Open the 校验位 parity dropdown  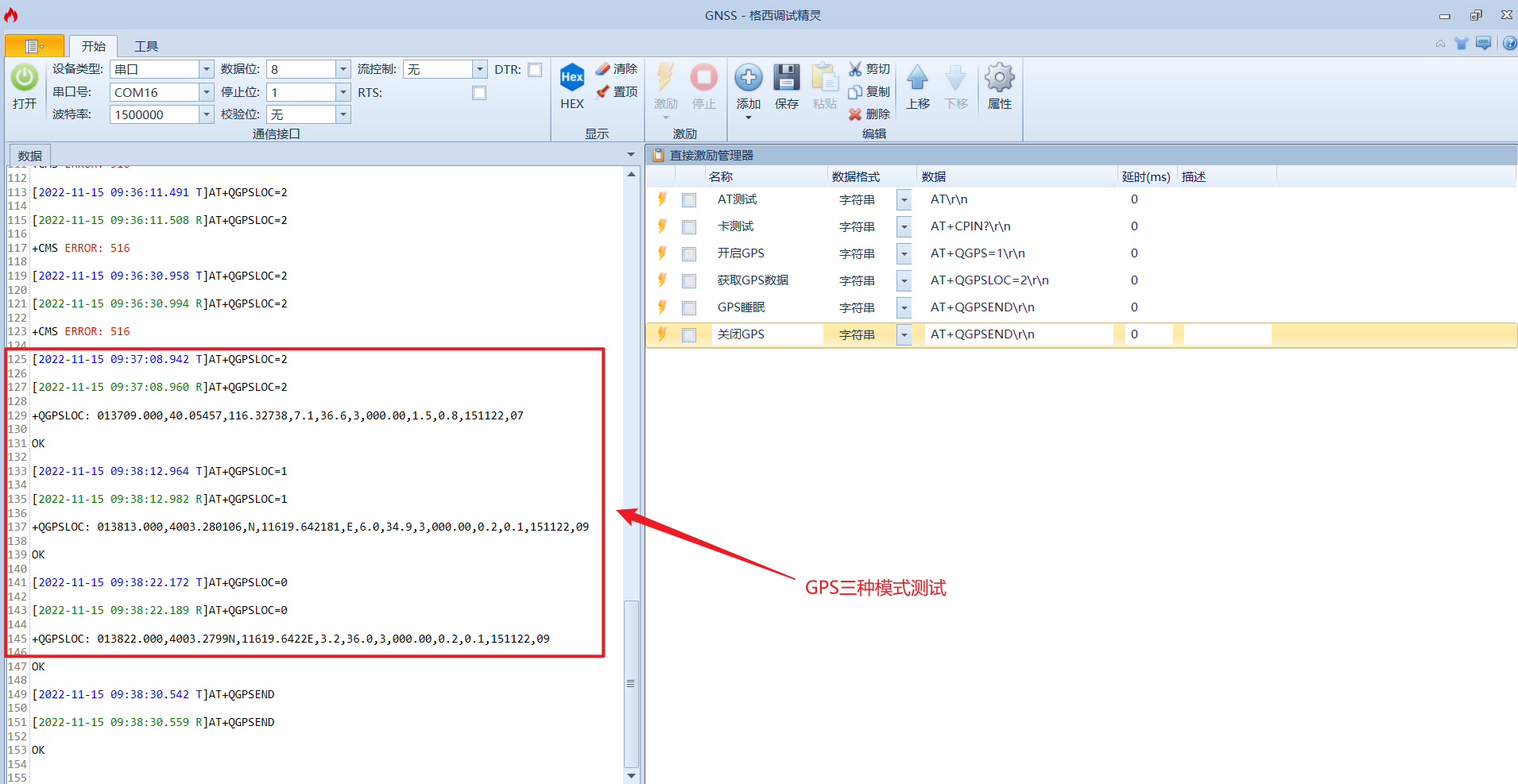click(x=343, y=114)
